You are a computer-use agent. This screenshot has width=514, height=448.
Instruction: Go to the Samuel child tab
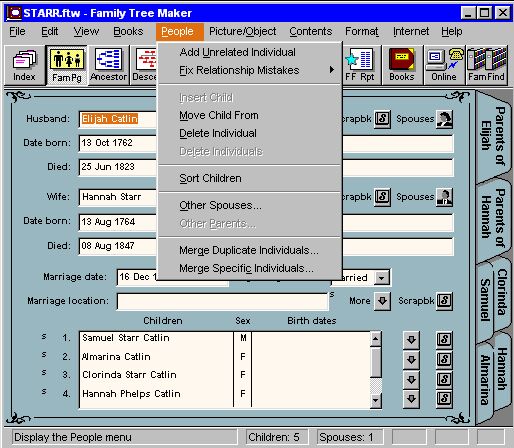pyautogui.click(x=485, y=300)
